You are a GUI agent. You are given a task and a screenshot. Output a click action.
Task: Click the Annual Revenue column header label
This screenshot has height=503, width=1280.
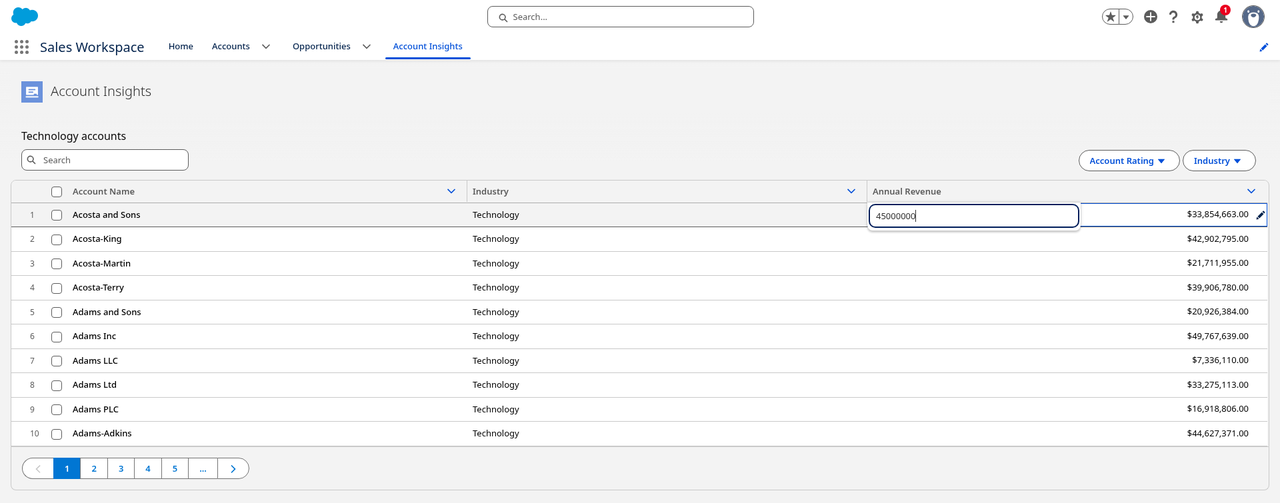click(906, 192)
